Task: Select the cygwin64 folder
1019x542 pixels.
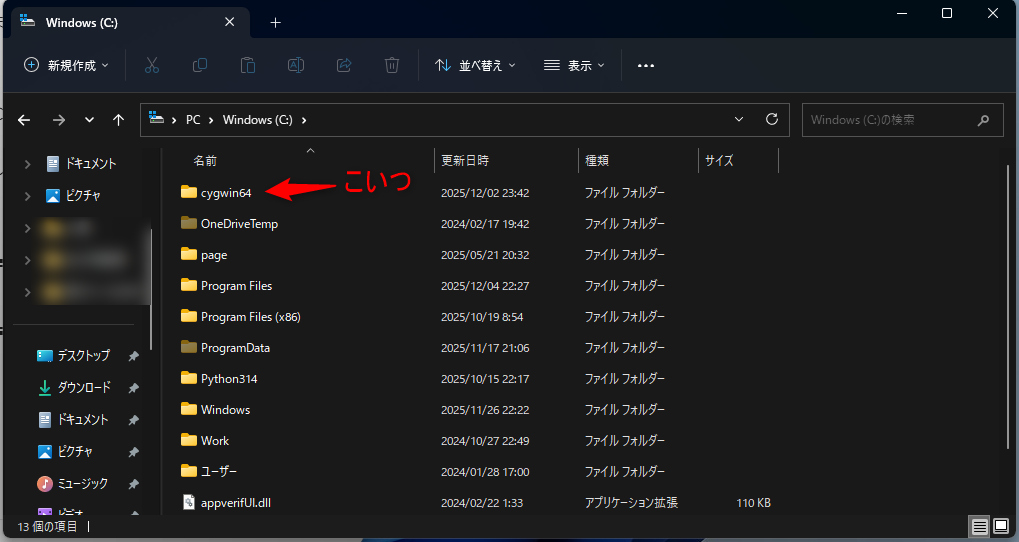Action: (x=225, y=192)
